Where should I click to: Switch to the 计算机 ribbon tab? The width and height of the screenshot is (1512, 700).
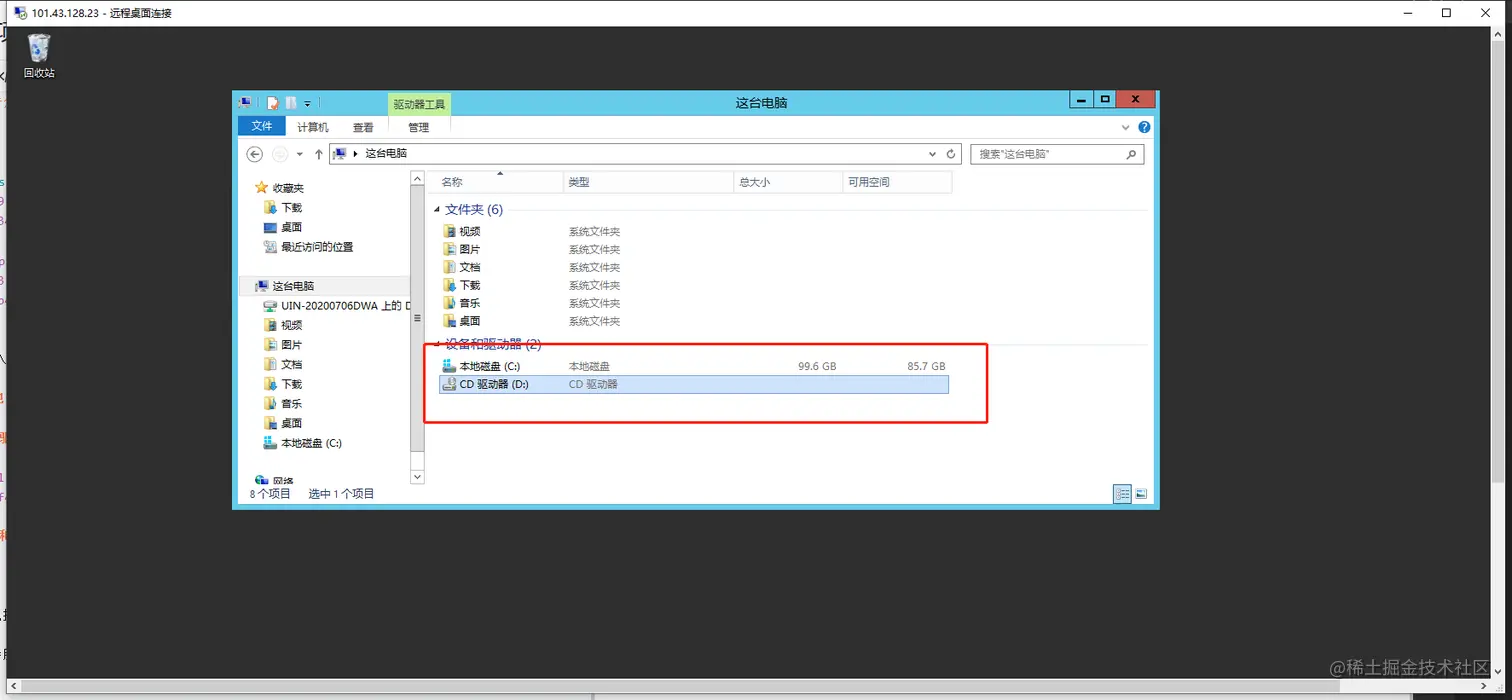coord(313,127)
